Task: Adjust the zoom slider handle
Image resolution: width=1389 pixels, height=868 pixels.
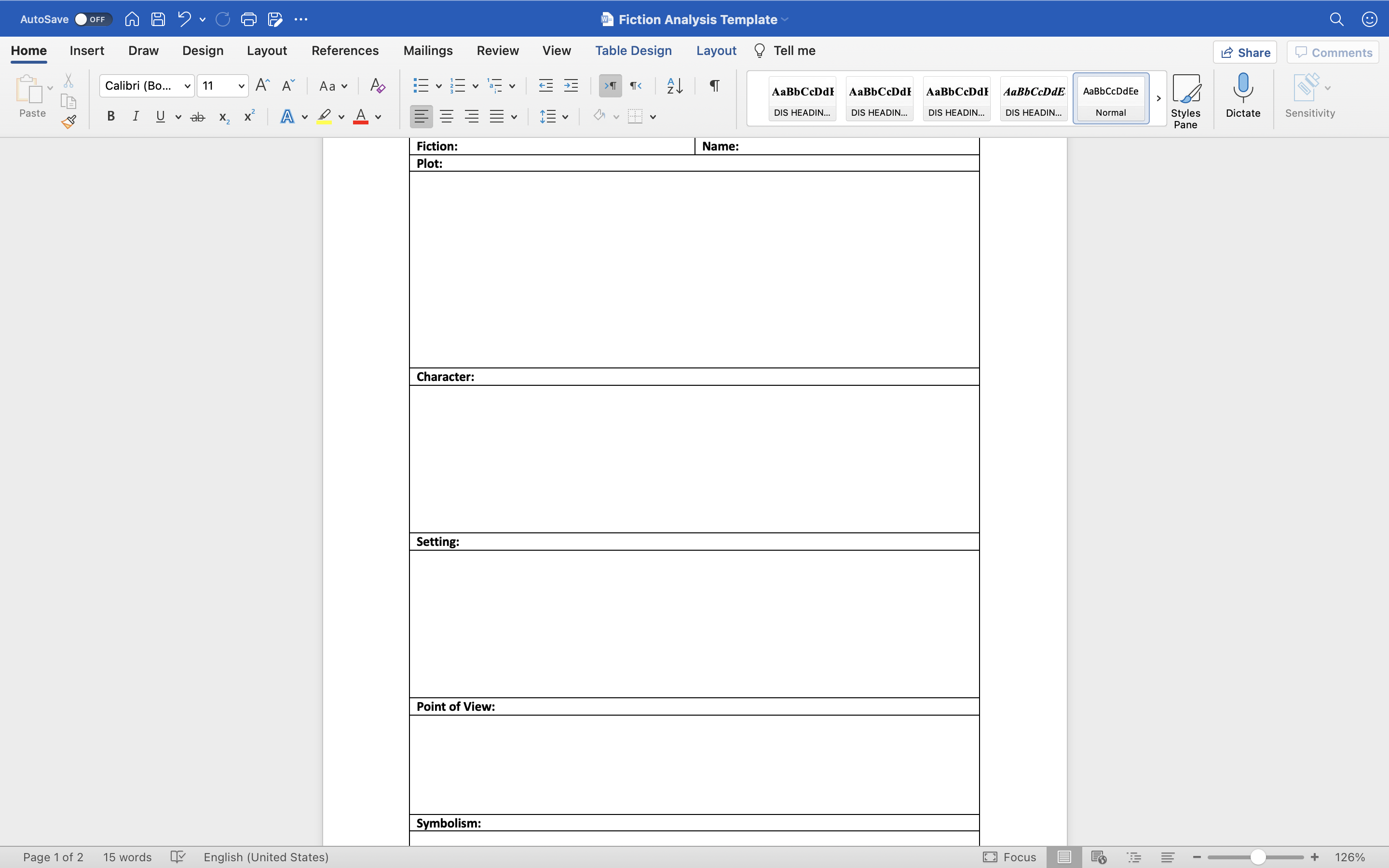Action: (x=1258, y=857)
